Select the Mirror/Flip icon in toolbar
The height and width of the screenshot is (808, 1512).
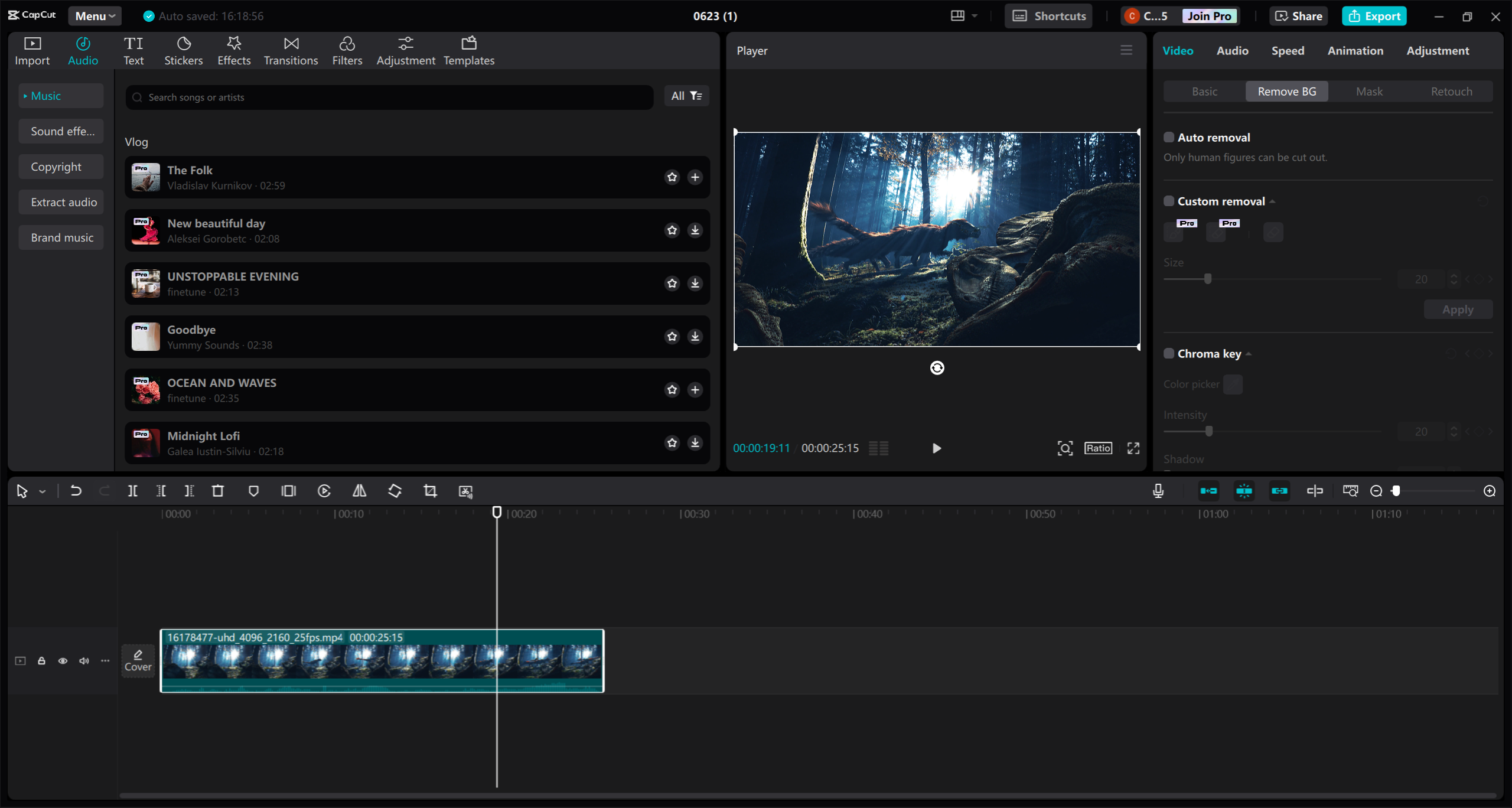tap(359, 491)
